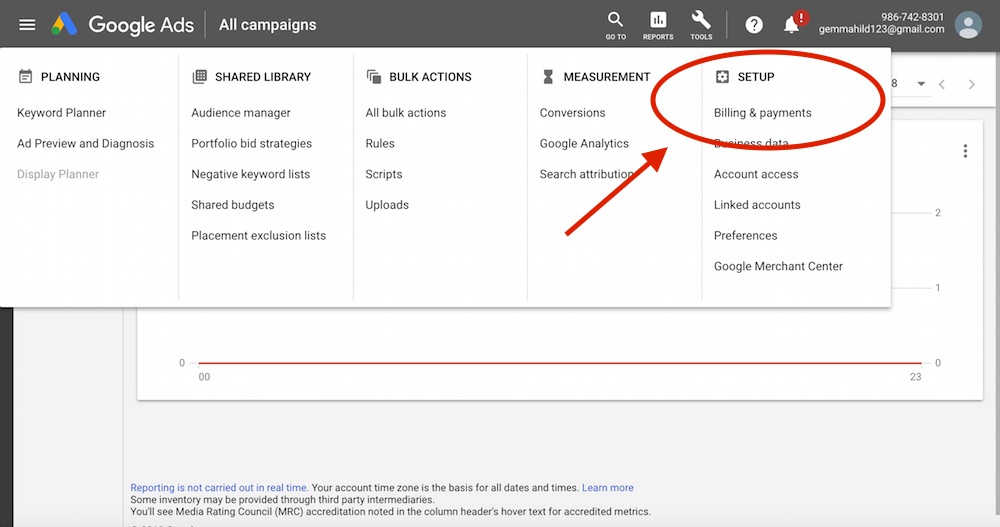Open the hamburger main menu

[27, 25]
